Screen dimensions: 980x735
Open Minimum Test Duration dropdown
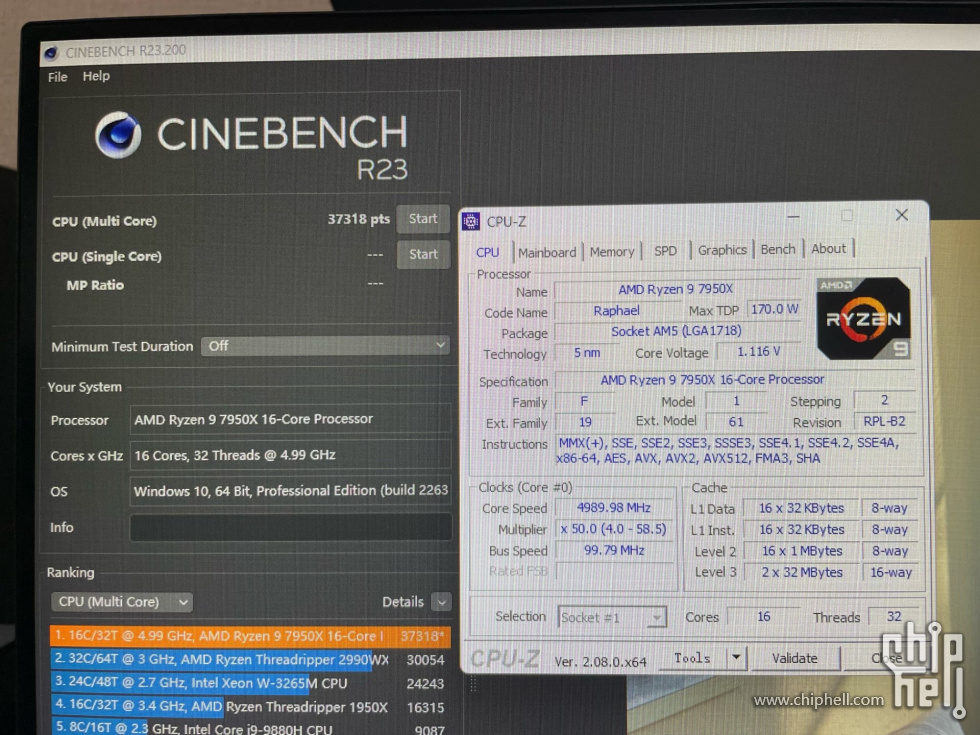click(325, 346)
